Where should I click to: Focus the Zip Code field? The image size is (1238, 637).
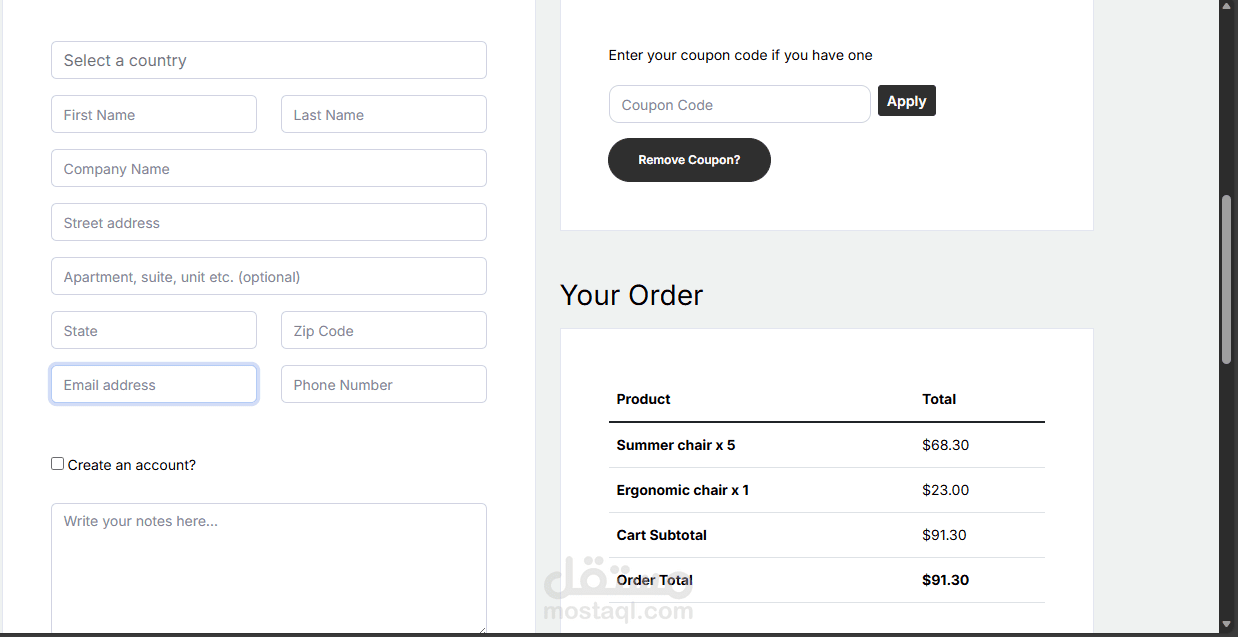click(x=383, y=331)
